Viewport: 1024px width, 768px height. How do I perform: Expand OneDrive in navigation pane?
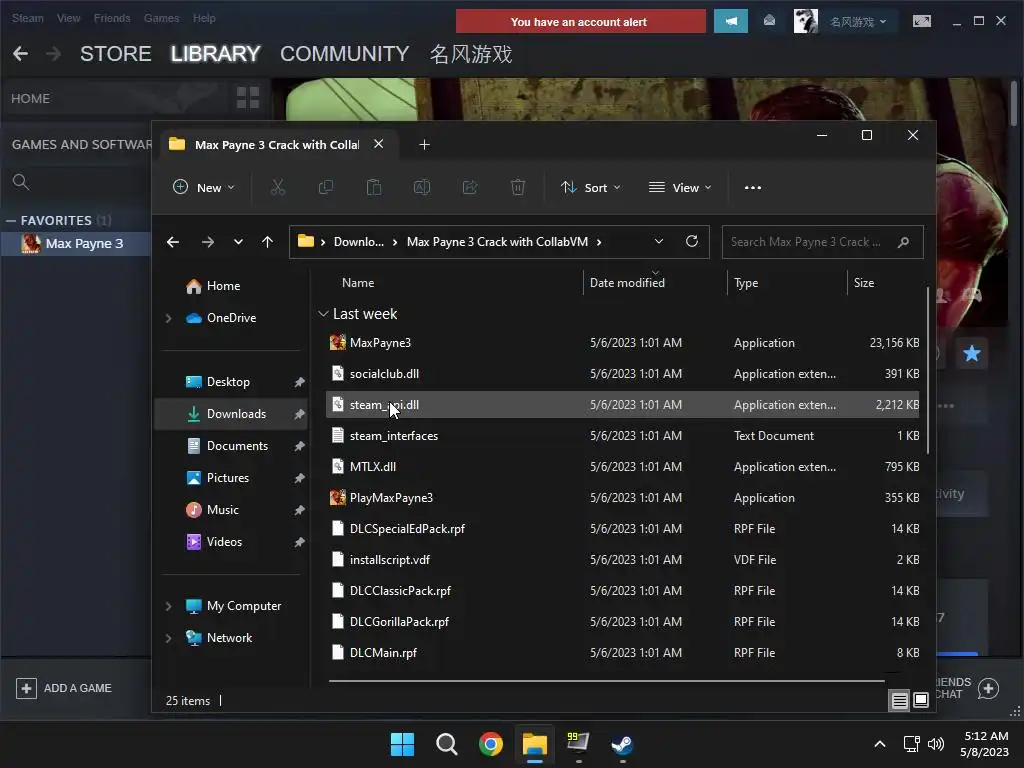tap(168, 318)
